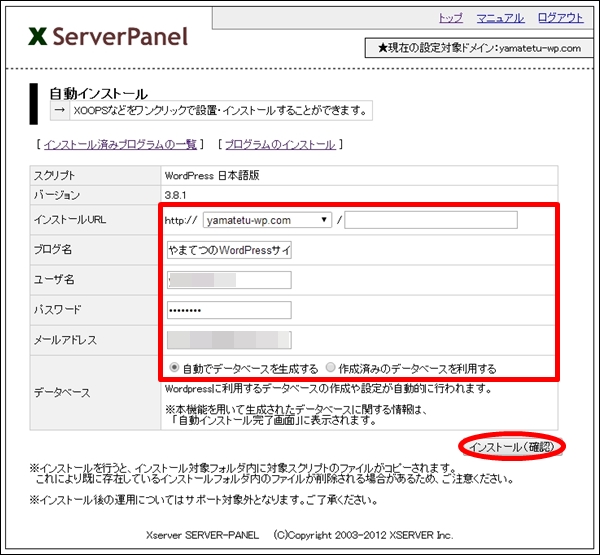Click the 現在の設定対象ドメイン box

tap(479, 48)
